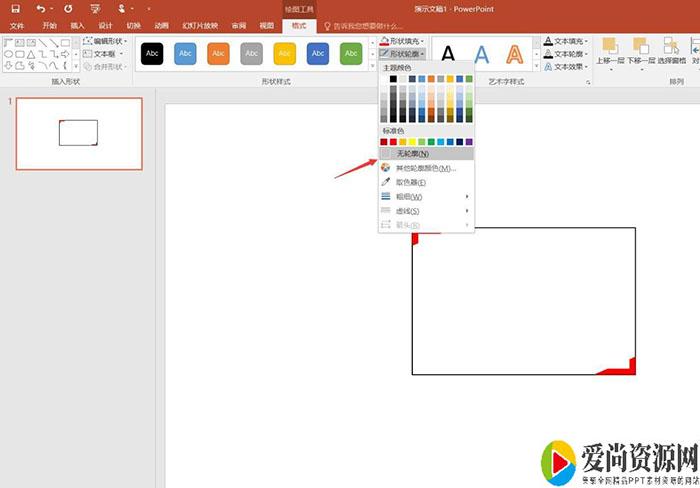The width and height of the screenshot is (700, 488).
Task: Open the Text Fill (文本填充) dropdown
Action: [x=566, y=41]
